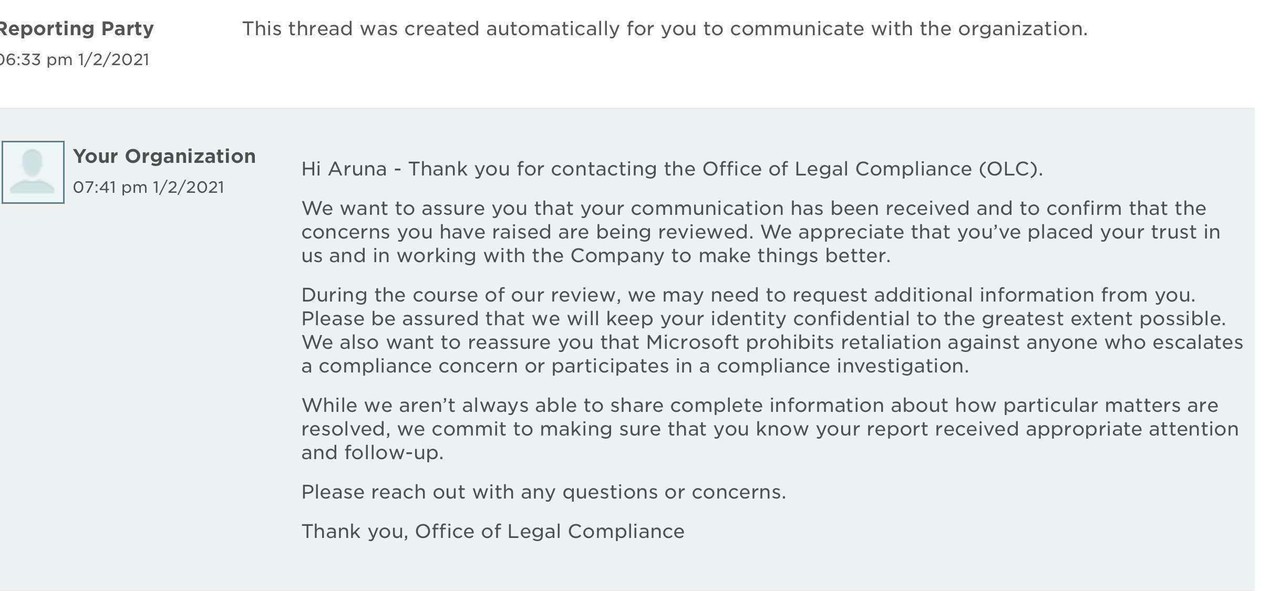Click the 07:41 pm 1/2/2021 timestamp
The height and width of the screenshot is (591, 1280).
pyautogui.click(x=148, y=188)
